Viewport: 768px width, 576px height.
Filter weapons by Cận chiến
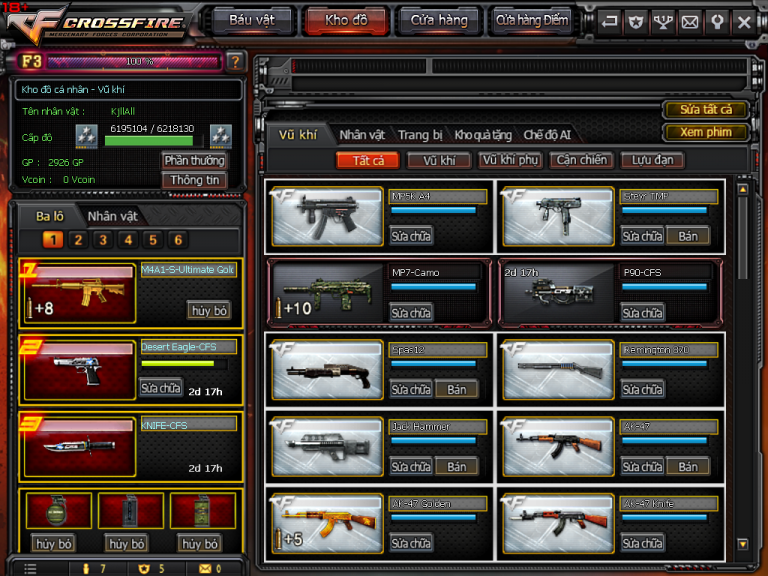[x=581, y=160]
